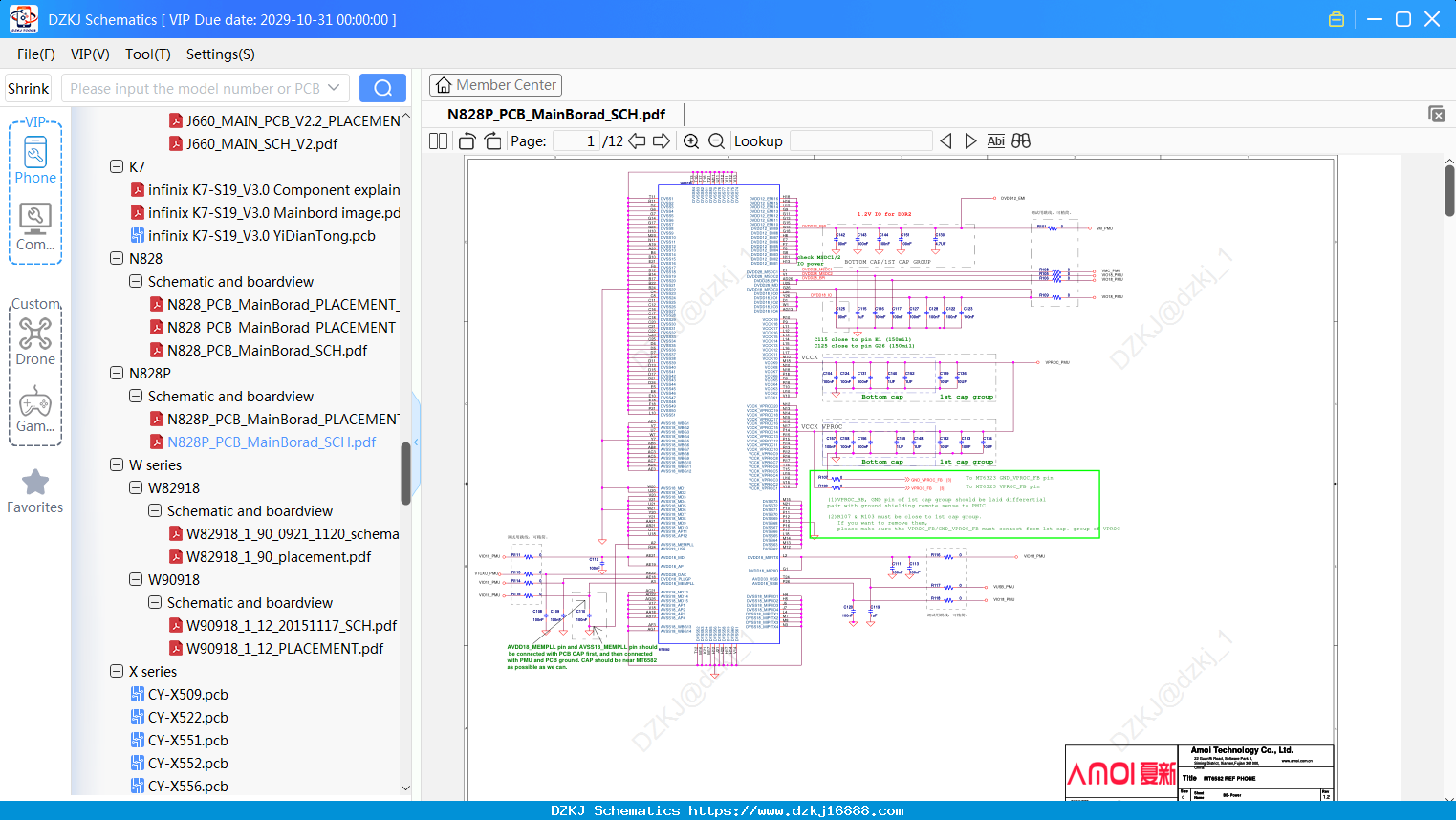Open the Settings(S) menu
1456x820 pixels.
tap(221, 54)
